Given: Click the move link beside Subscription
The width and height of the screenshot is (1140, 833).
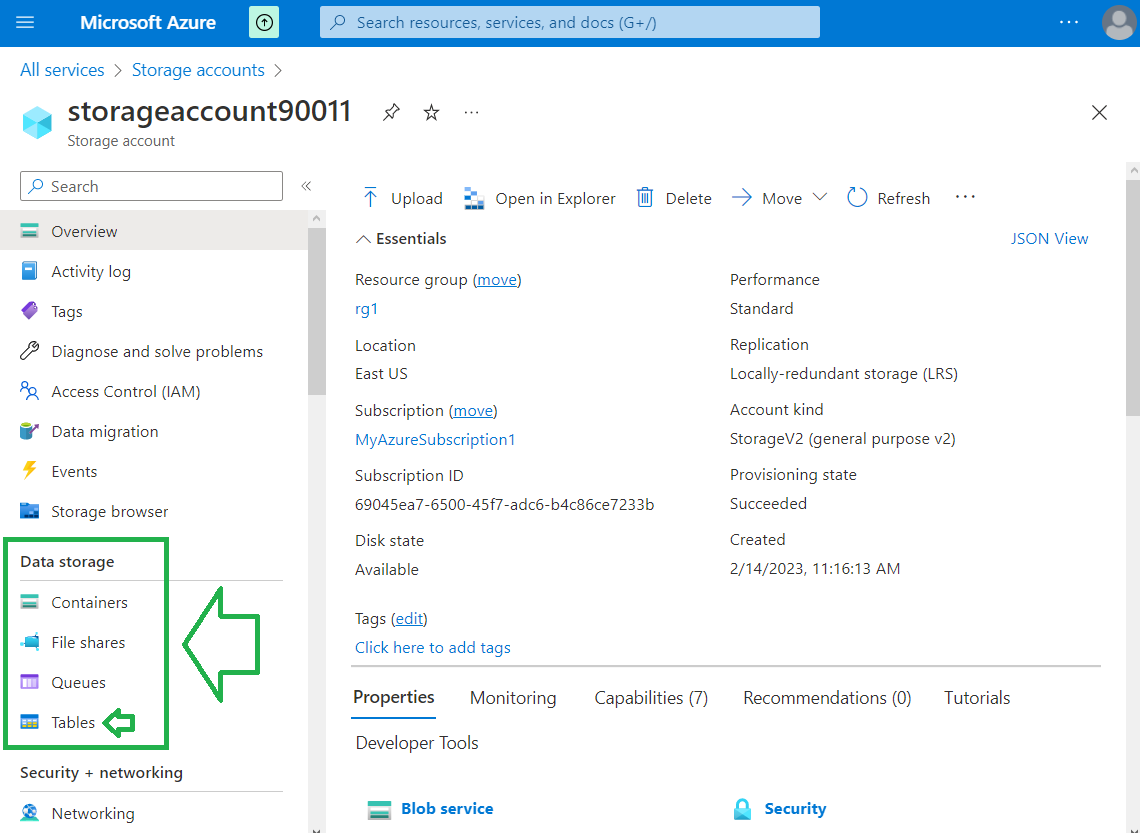Looking at the screenshot, I should [x=473, y=411].
